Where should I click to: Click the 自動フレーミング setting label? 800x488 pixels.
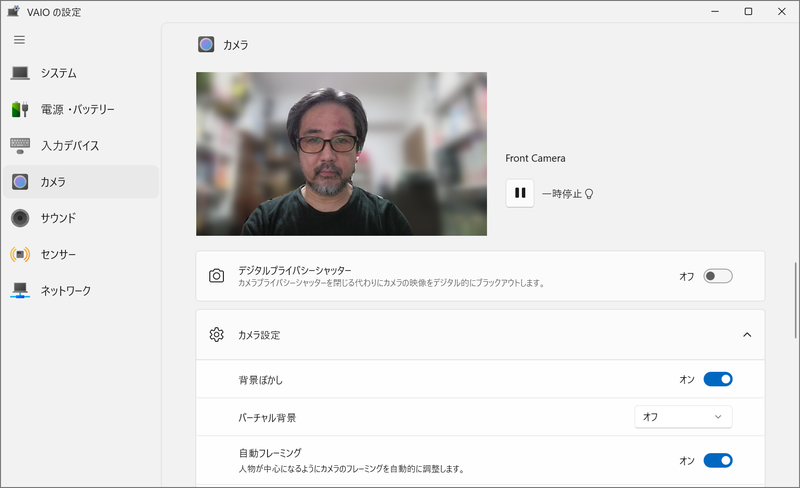(x=270, y=453)
